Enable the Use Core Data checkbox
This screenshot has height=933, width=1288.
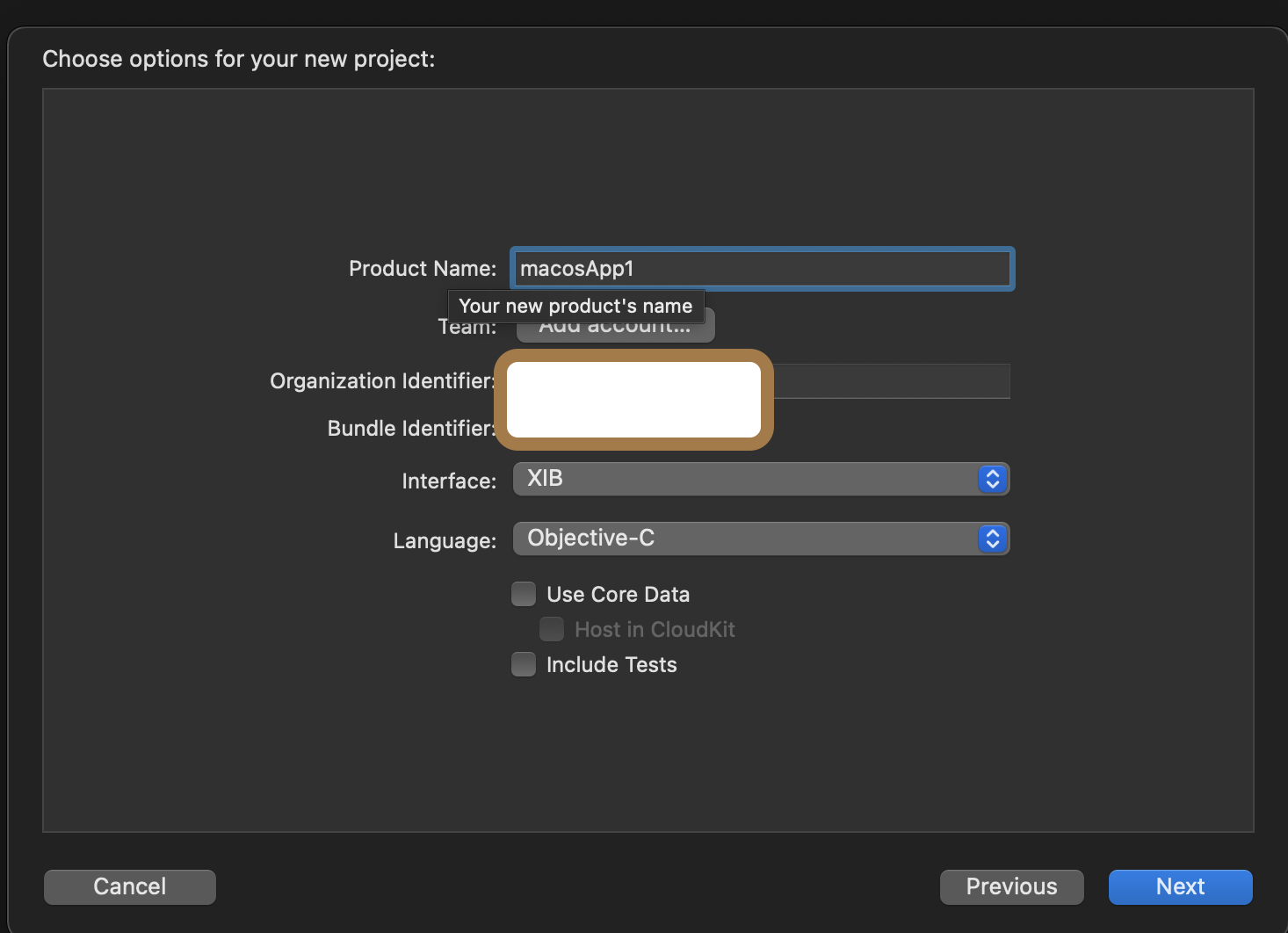(524, 595)
